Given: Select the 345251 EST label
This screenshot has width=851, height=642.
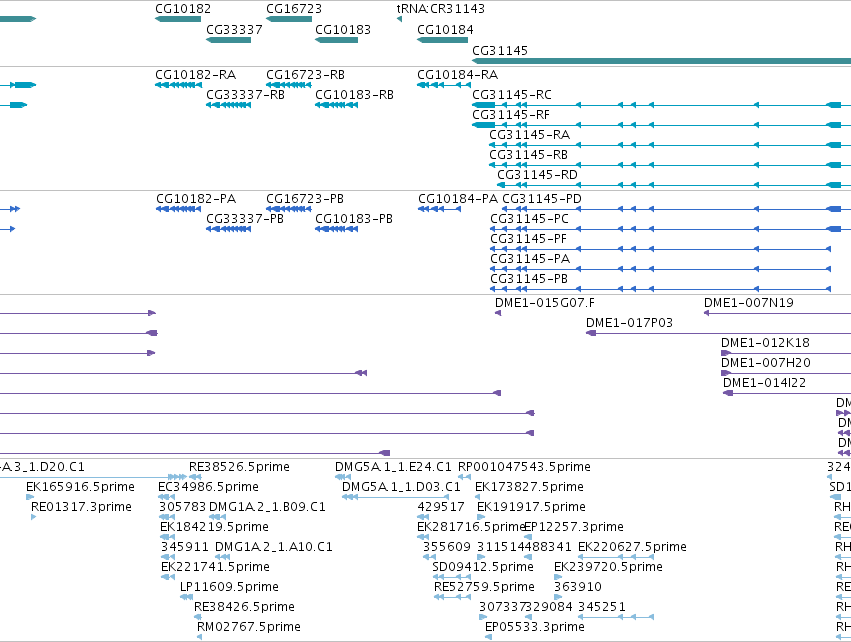Looking at the screenshot, I should [602, 607].
